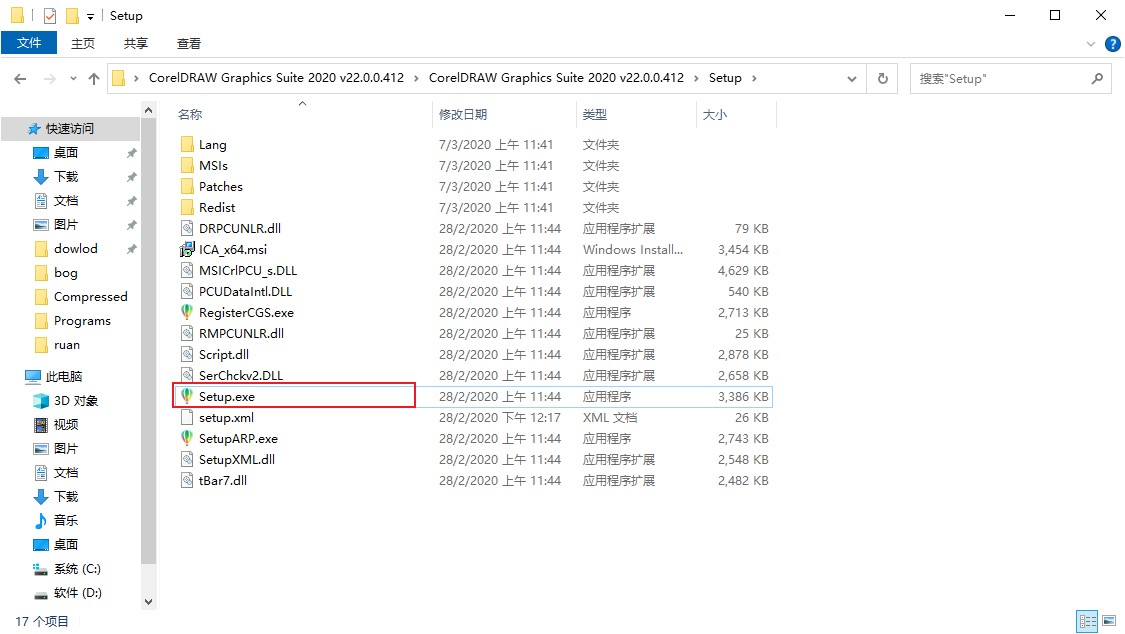The image size is (1125, 634).
Task: Open the Programs sidebar folder
Action: click(x=82, y=321)
